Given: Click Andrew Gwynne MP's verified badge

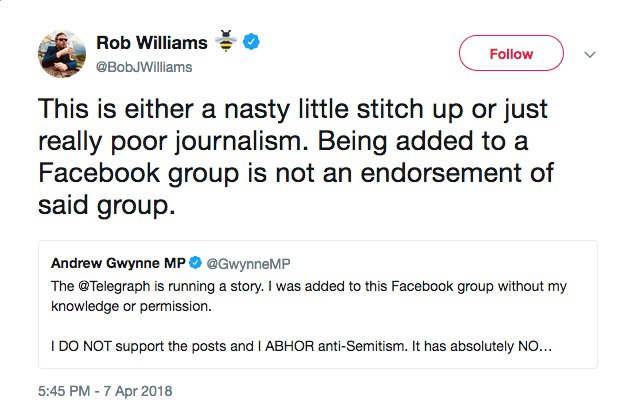Looking at the screenshot, I should (x=196, y=262).
